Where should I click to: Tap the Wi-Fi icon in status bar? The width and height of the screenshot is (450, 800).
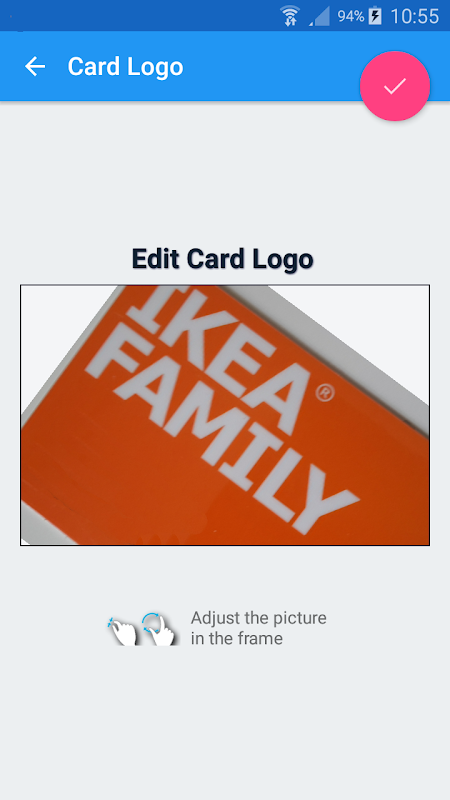(290, 16)
